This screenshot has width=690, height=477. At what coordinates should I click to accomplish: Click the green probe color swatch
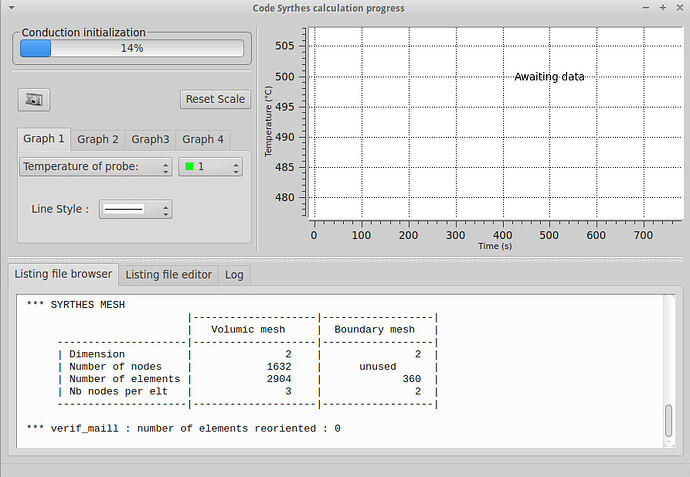click(189, 166)
